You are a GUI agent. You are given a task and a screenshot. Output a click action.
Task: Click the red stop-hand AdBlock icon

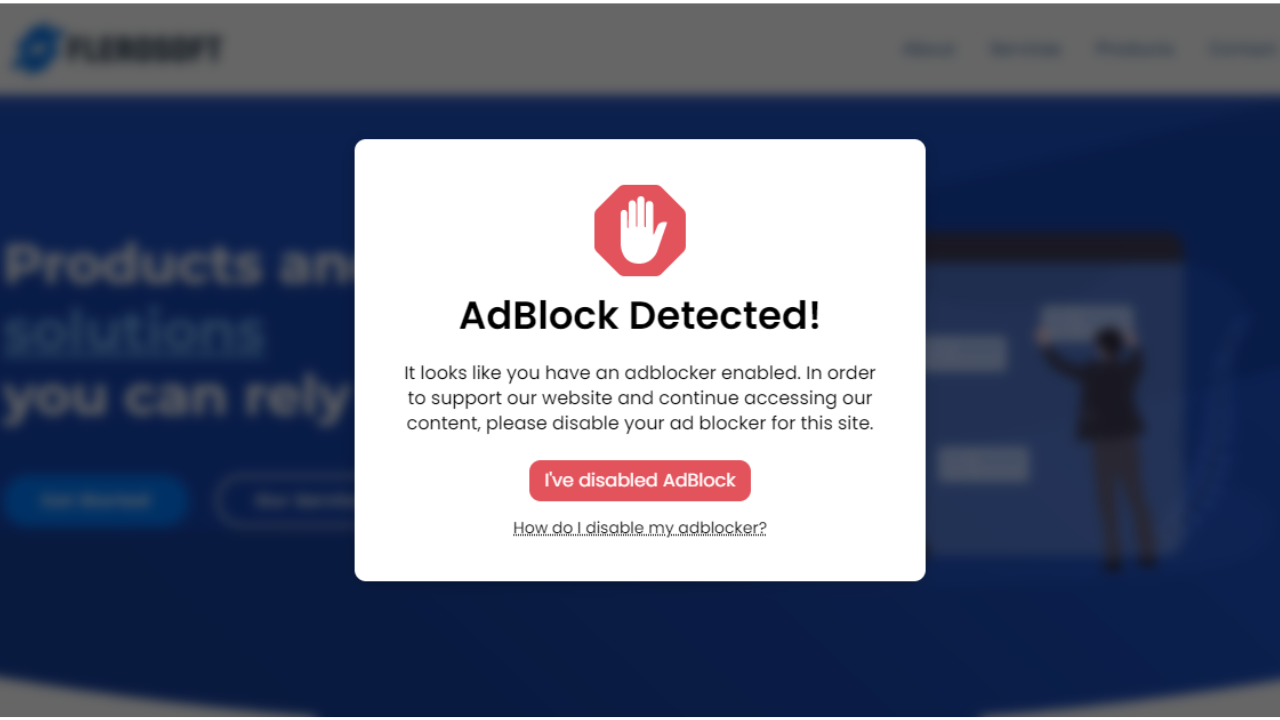point(640,230)
